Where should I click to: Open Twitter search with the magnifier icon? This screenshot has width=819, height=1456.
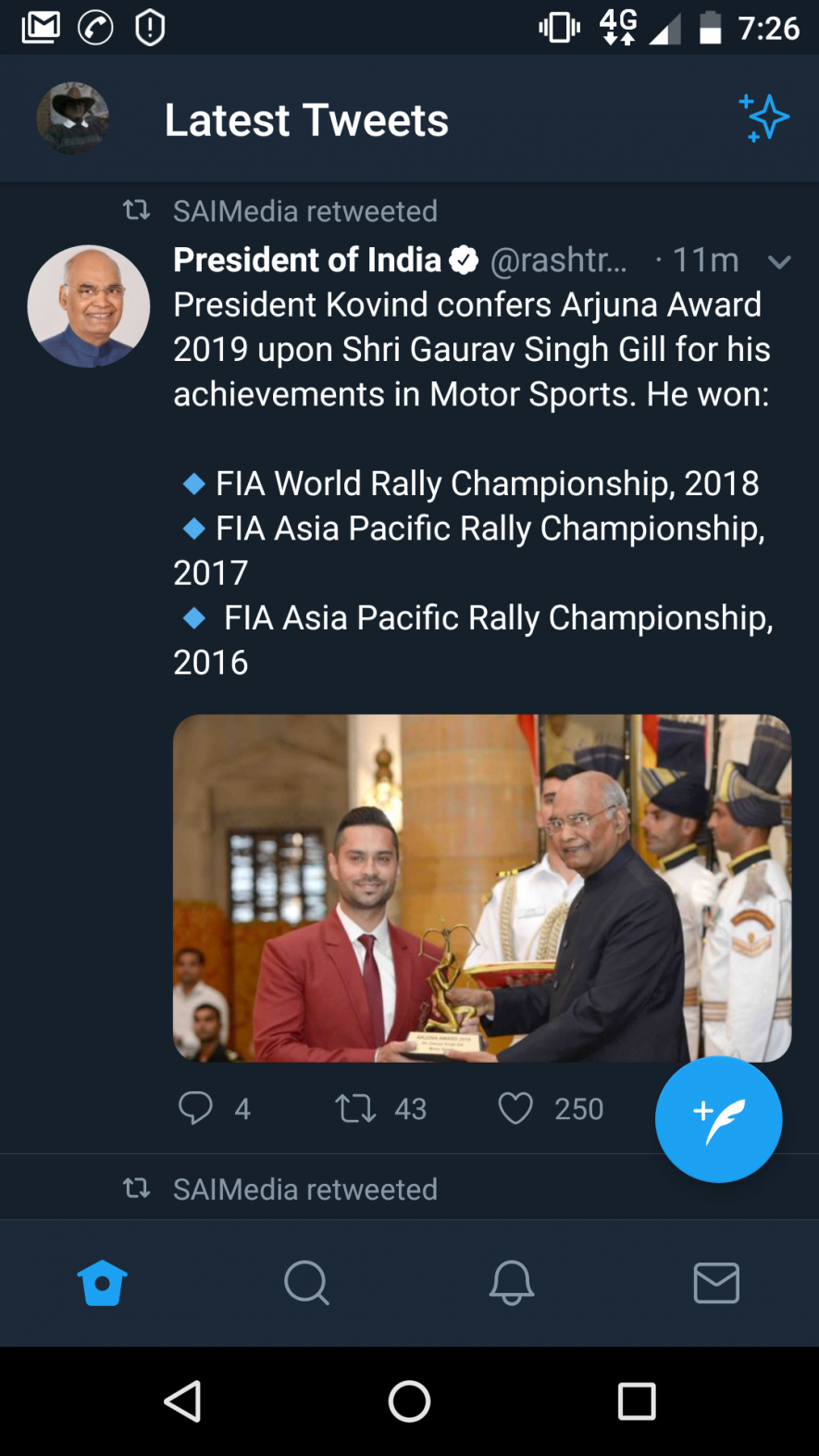coord(306,1283)
